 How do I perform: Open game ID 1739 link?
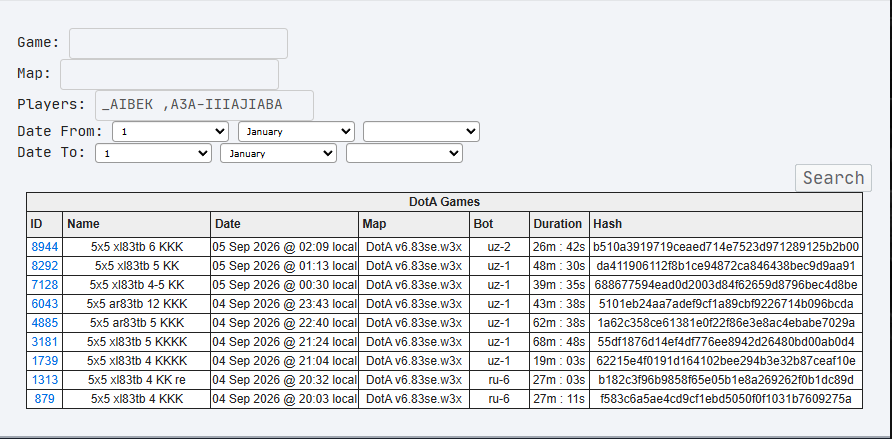pos(44,361)
